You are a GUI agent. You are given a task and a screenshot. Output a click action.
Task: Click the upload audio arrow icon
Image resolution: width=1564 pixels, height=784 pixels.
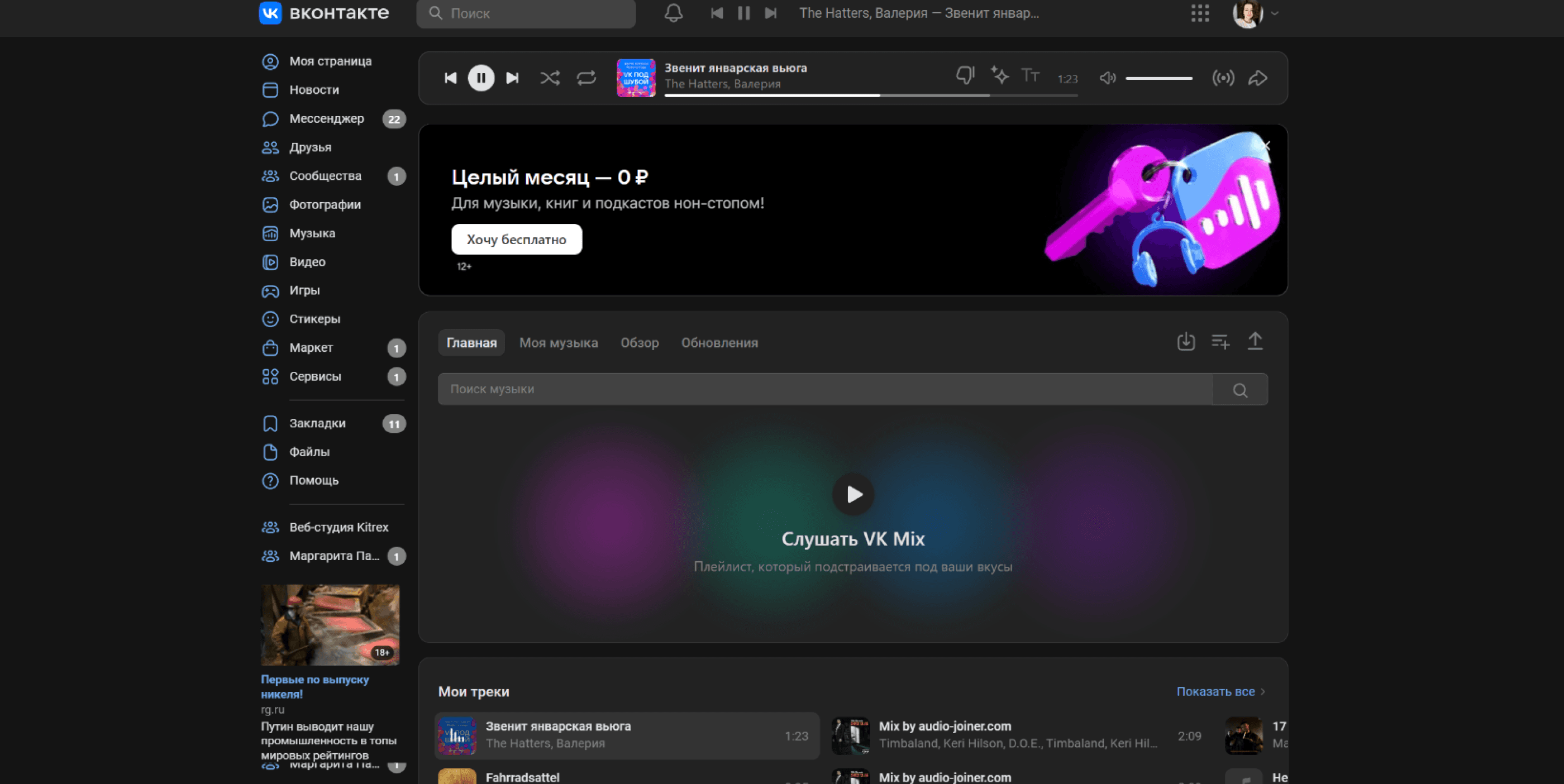(1255, 342)
